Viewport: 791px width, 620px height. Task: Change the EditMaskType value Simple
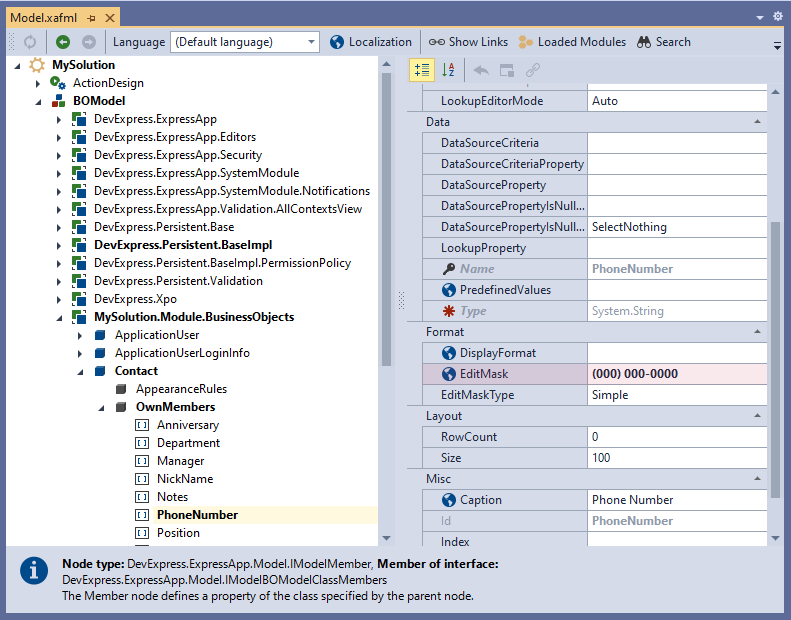[x=677, y=395]
